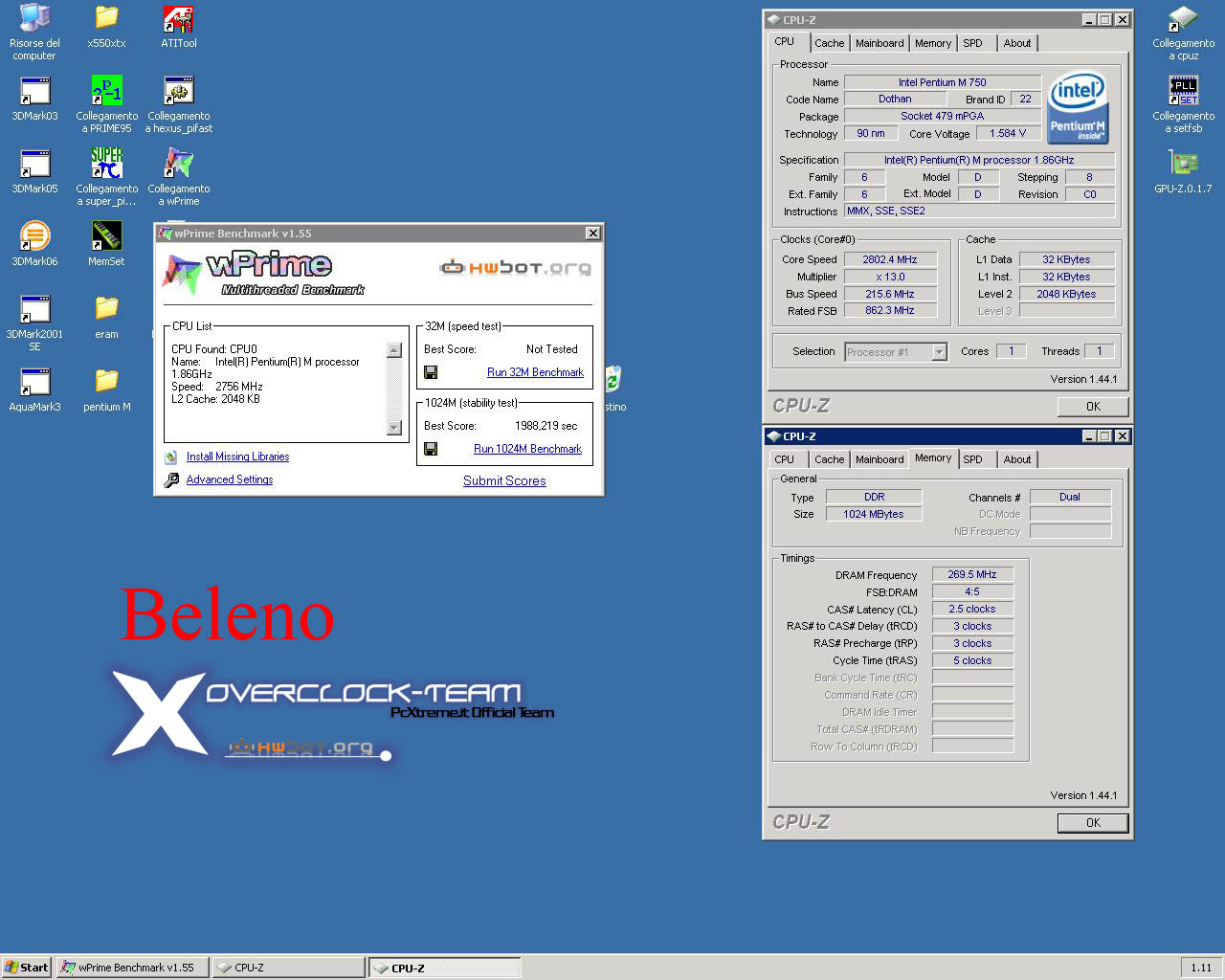
Task: Switch to Mainboard tab in upper CPU-Z
Action: click(x=880, y=43)
